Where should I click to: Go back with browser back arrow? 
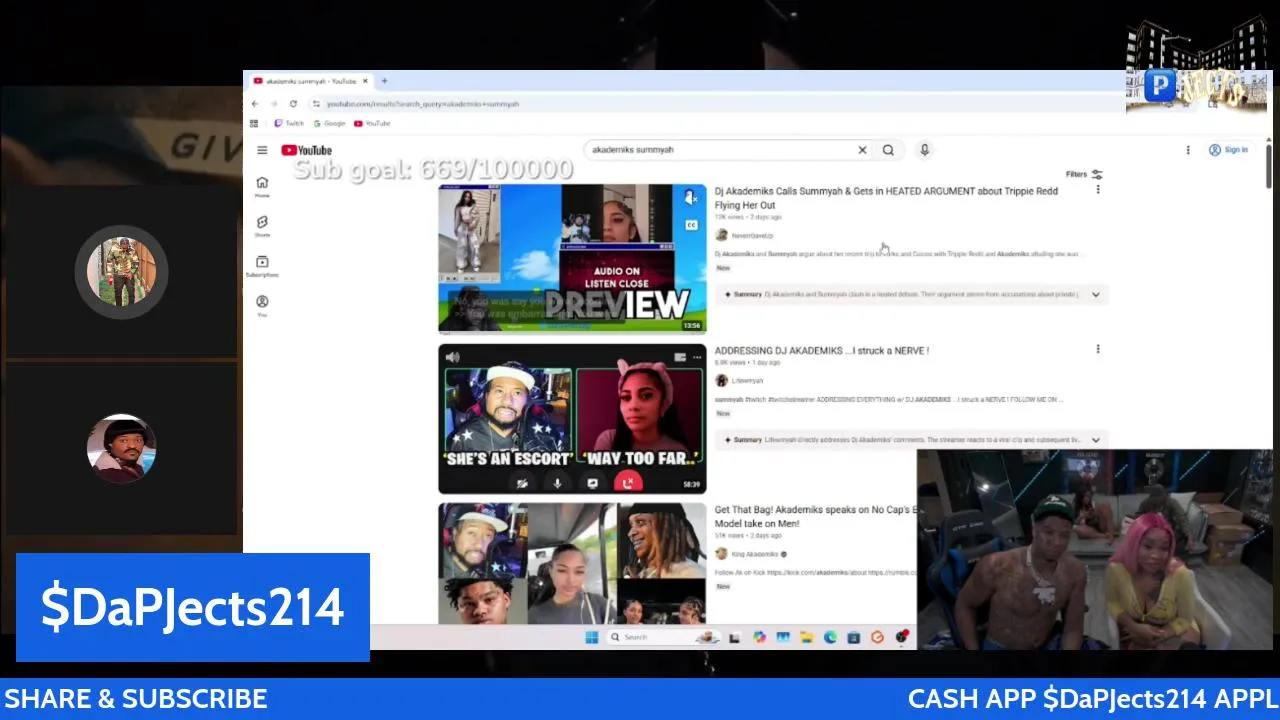(255, 104)
